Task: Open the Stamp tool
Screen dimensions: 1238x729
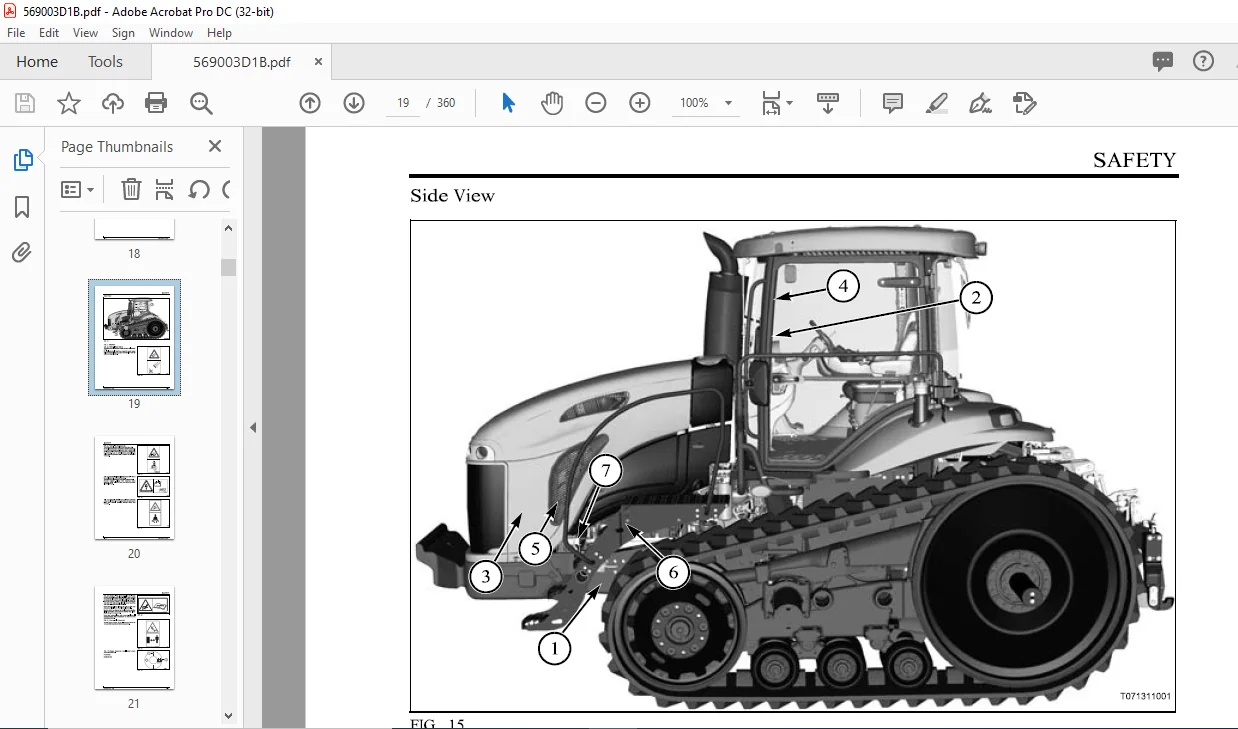Action: (1024, 103)
